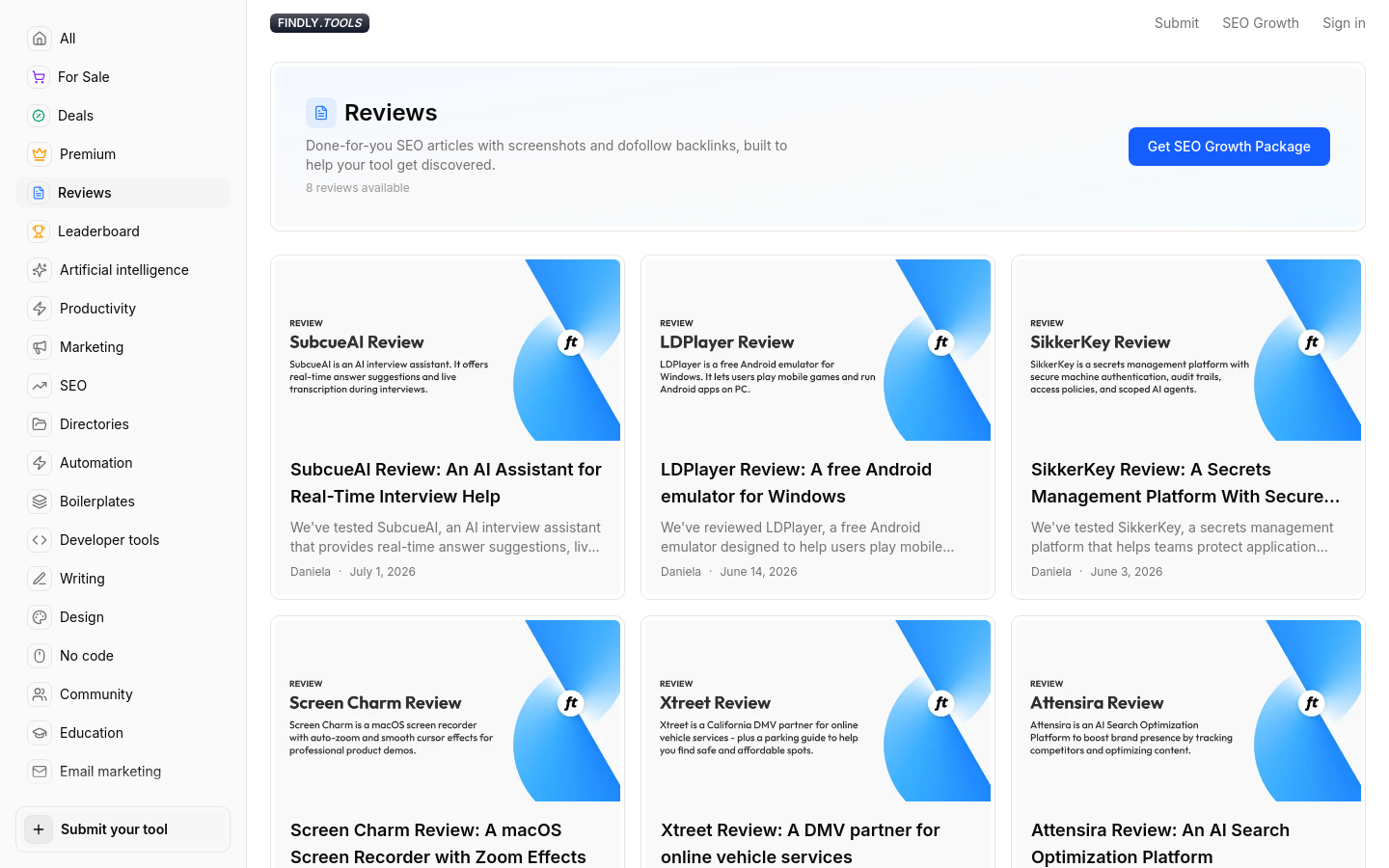The width and height of the screenshot is (1389, 868).
Task: Click the folder icon for Directories
Action: tap(40, 424)
